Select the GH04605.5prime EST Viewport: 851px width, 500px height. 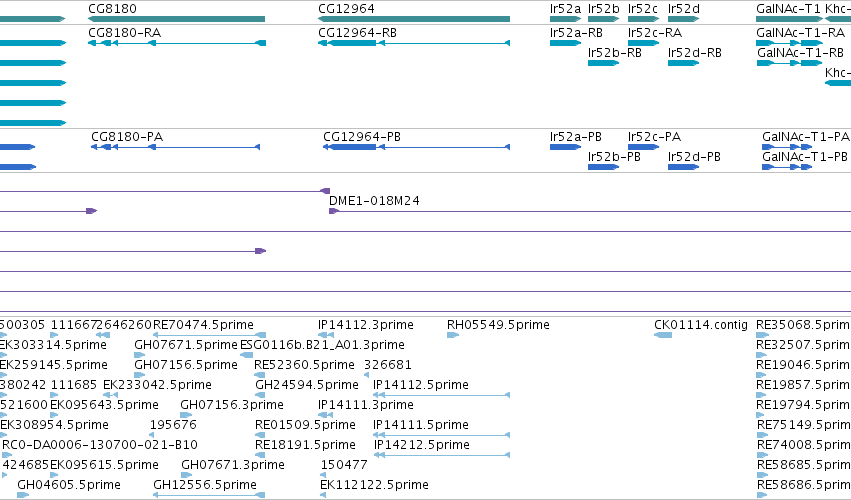(x=23, y=495)
